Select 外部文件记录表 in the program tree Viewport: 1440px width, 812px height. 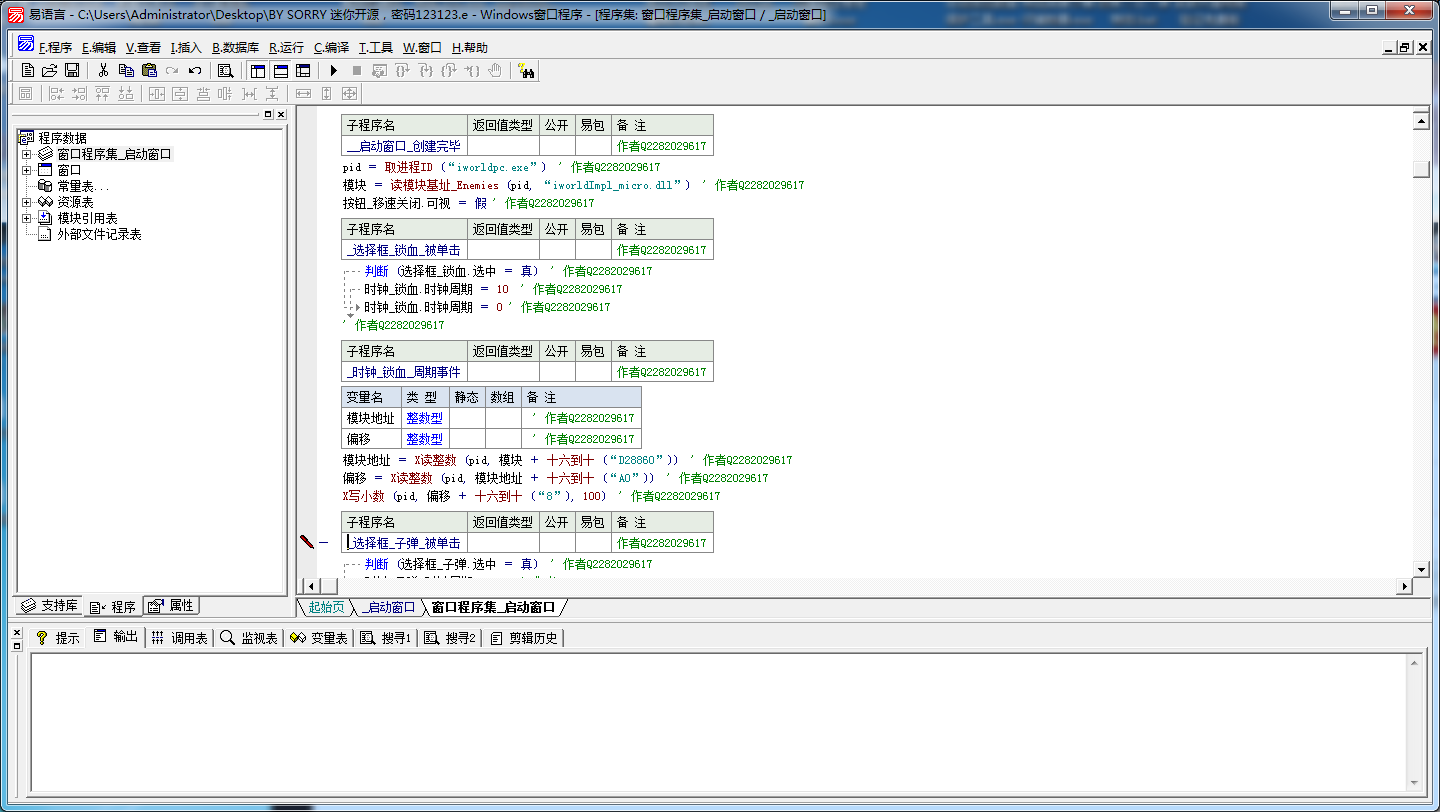coord(99,234)
